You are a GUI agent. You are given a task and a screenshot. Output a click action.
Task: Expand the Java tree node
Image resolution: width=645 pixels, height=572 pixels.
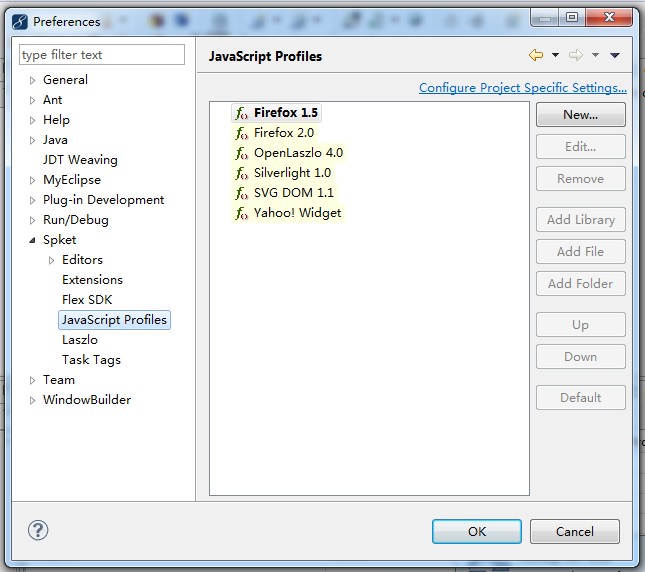click(x=32, y=140)
